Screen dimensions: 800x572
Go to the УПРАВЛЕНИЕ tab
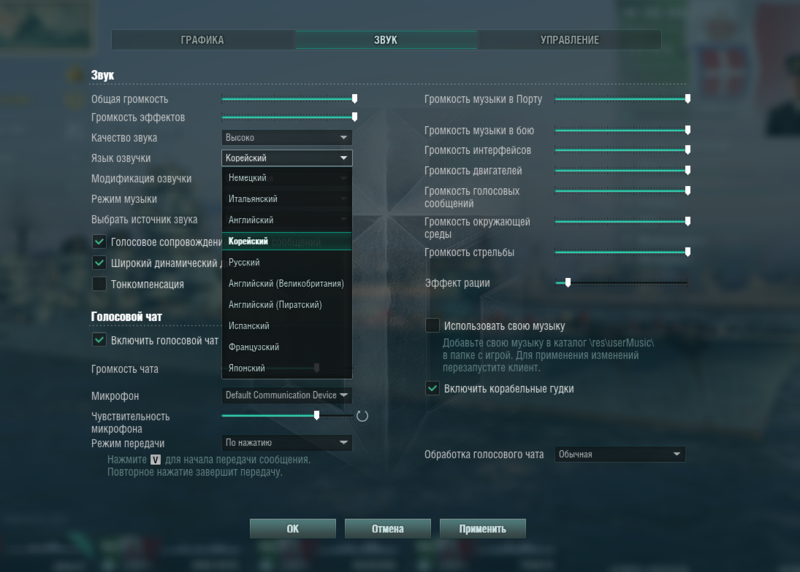(569, 40)
